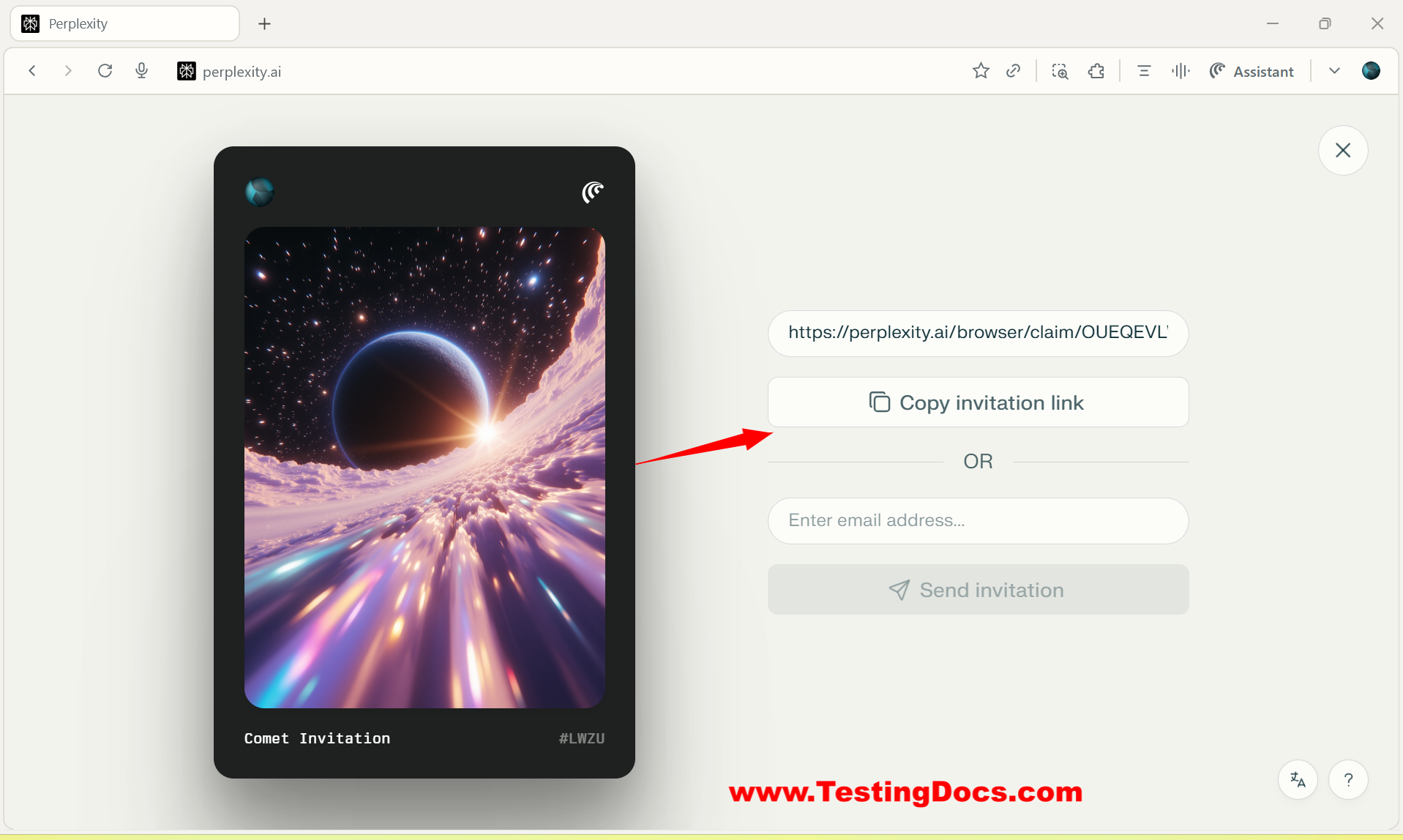Close the invitation dialog with X

point(1343,151)
